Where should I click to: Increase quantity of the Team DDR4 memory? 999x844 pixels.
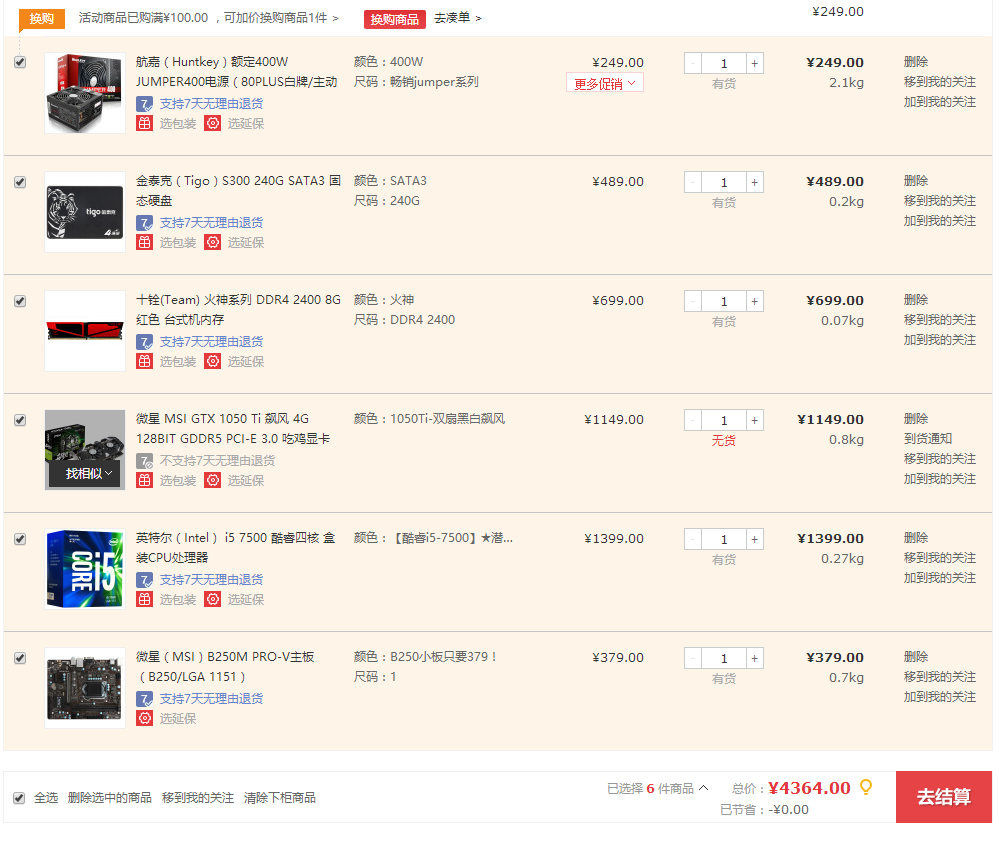tap(754, 301)
